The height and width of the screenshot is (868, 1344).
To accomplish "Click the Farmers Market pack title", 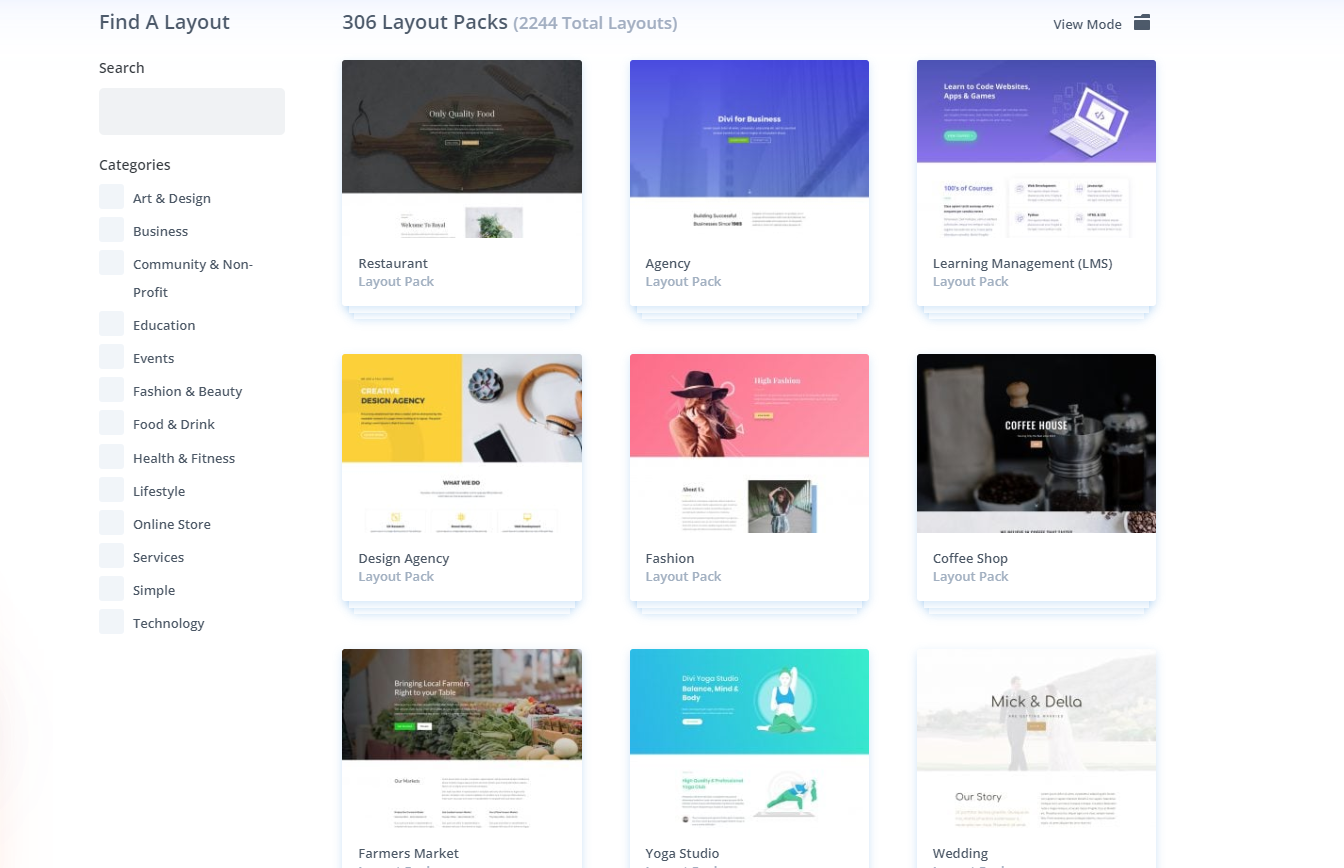I will (408, 853).
